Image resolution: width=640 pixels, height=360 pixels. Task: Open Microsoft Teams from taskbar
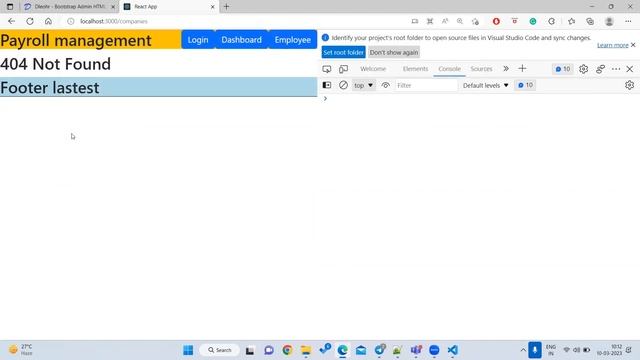click(416, 350)
